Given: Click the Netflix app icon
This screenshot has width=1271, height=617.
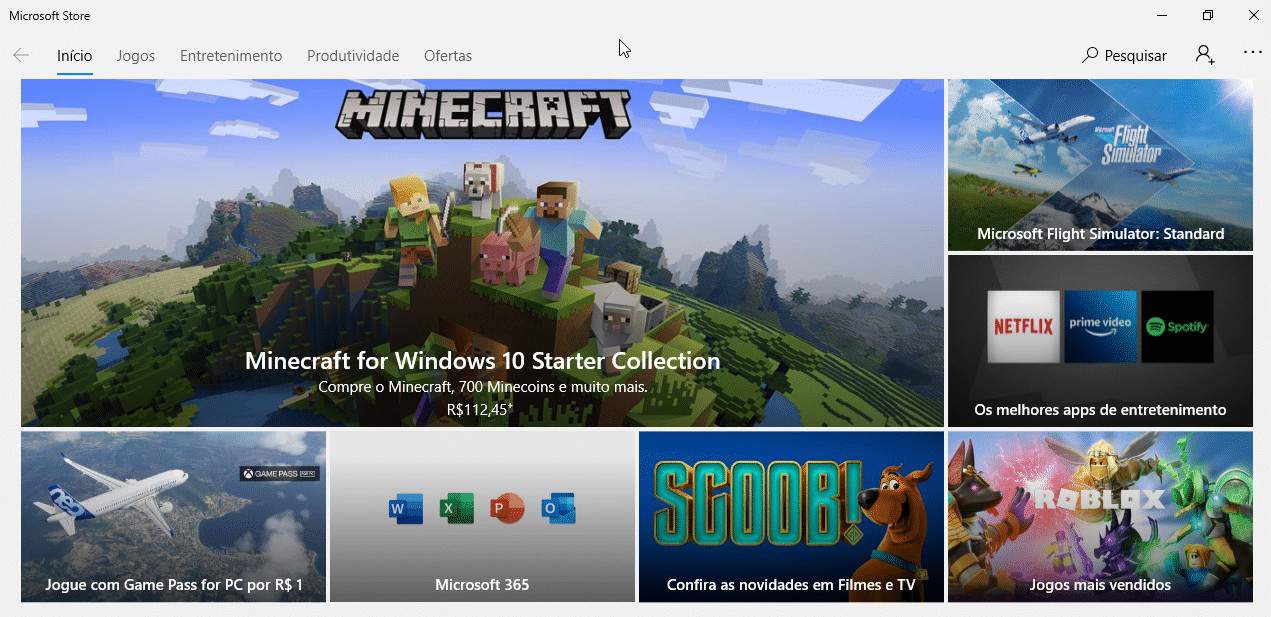Looking at the screenshot, I should (x=1023, y=326).
